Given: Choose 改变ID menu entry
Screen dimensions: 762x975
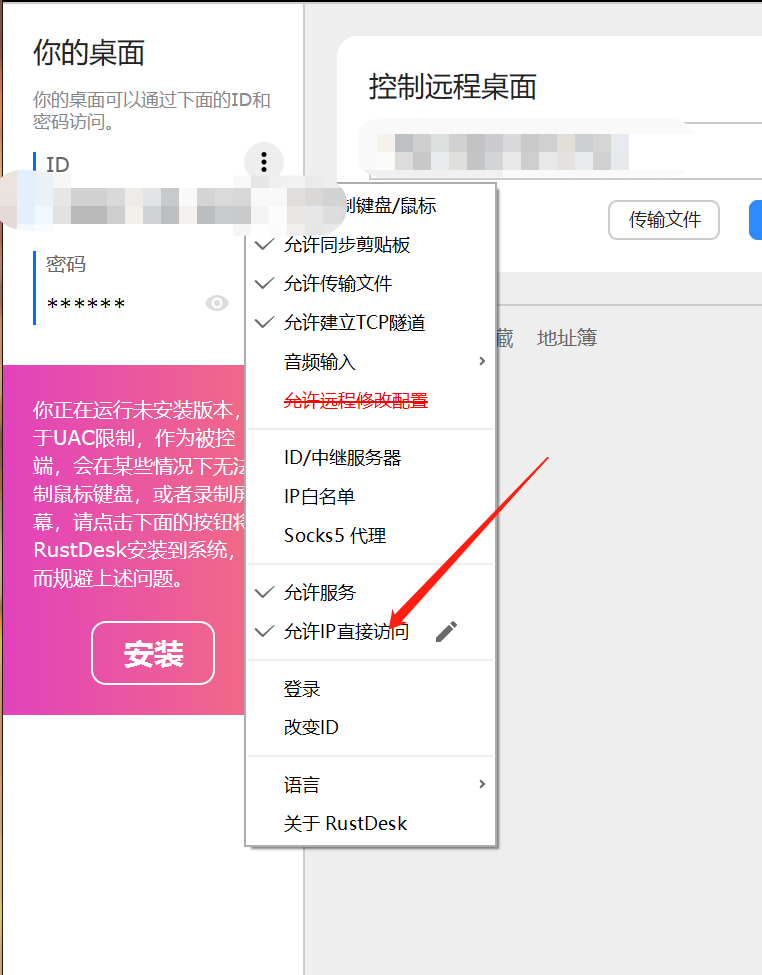Looking at the screenshot, I should pyautogui.click(x=371, y=727).
